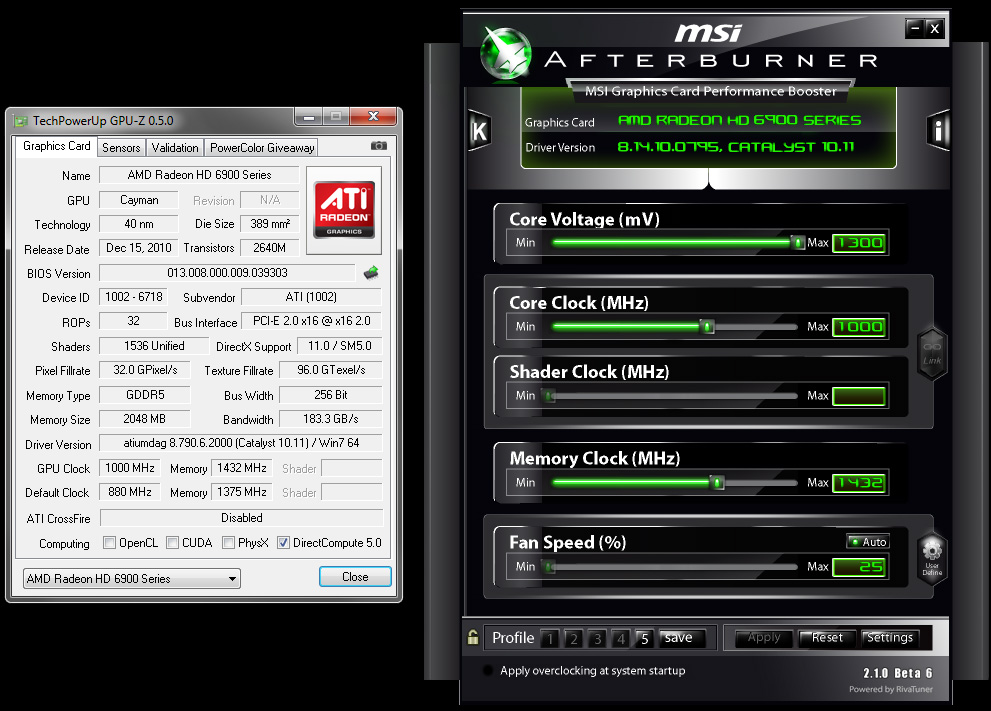Click the Texture Fillrate value 96.0 GTexel/s

coord(331,370)
